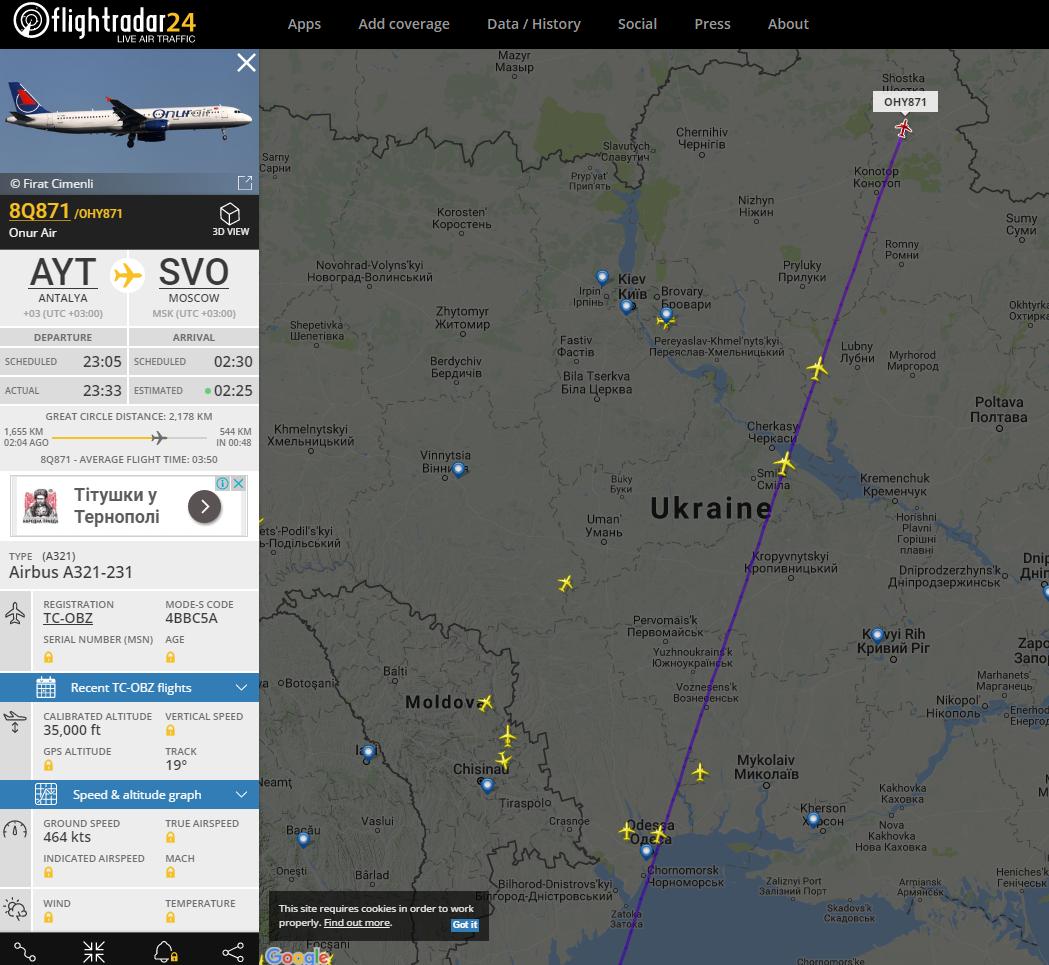
Task: Click the SVO destination airport code
Action: click(x=194, y=272)
